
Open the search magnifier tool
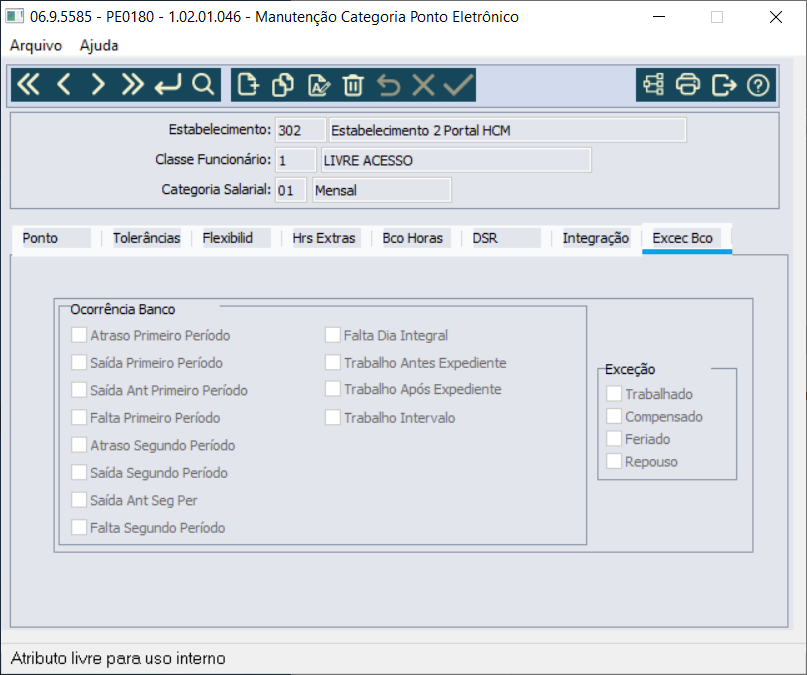pos(203,84)
